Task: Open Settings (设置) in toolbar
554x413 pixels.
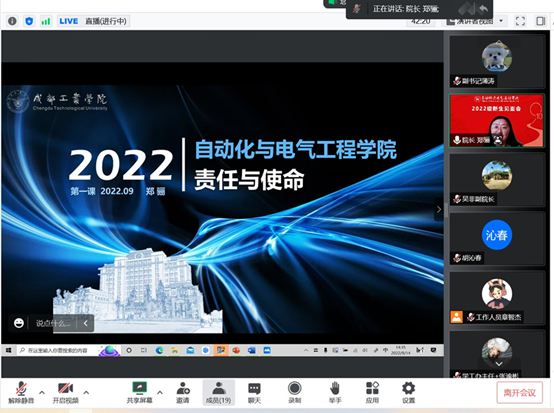Action: 408,393
